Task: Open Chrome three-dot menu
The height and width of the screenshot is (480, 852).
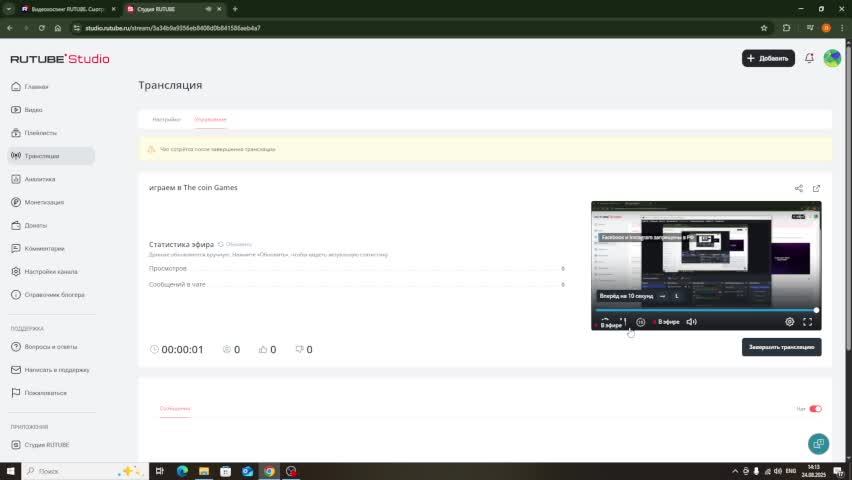Action: (842, 28)
